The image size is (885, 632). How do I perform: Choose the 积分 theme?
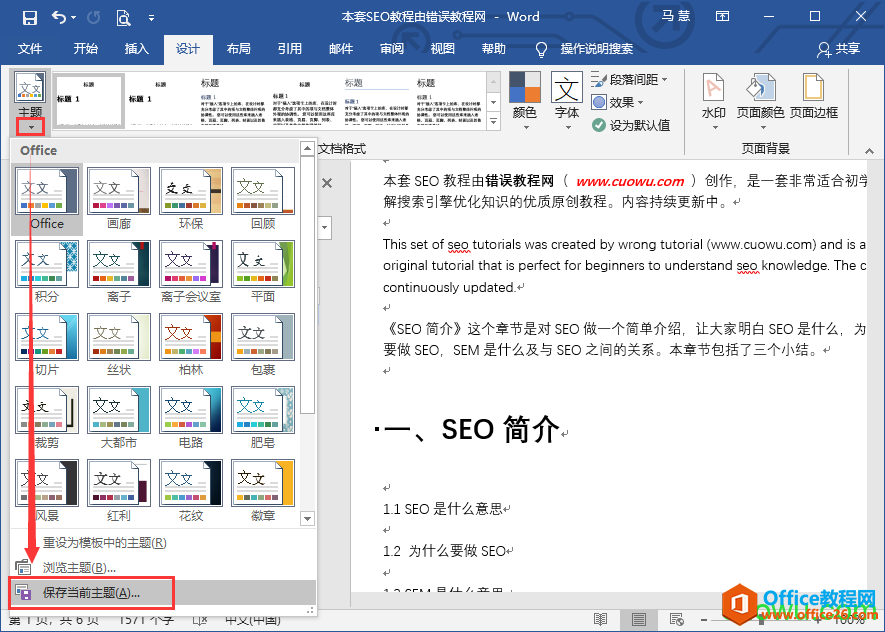[x=47, y=272]
